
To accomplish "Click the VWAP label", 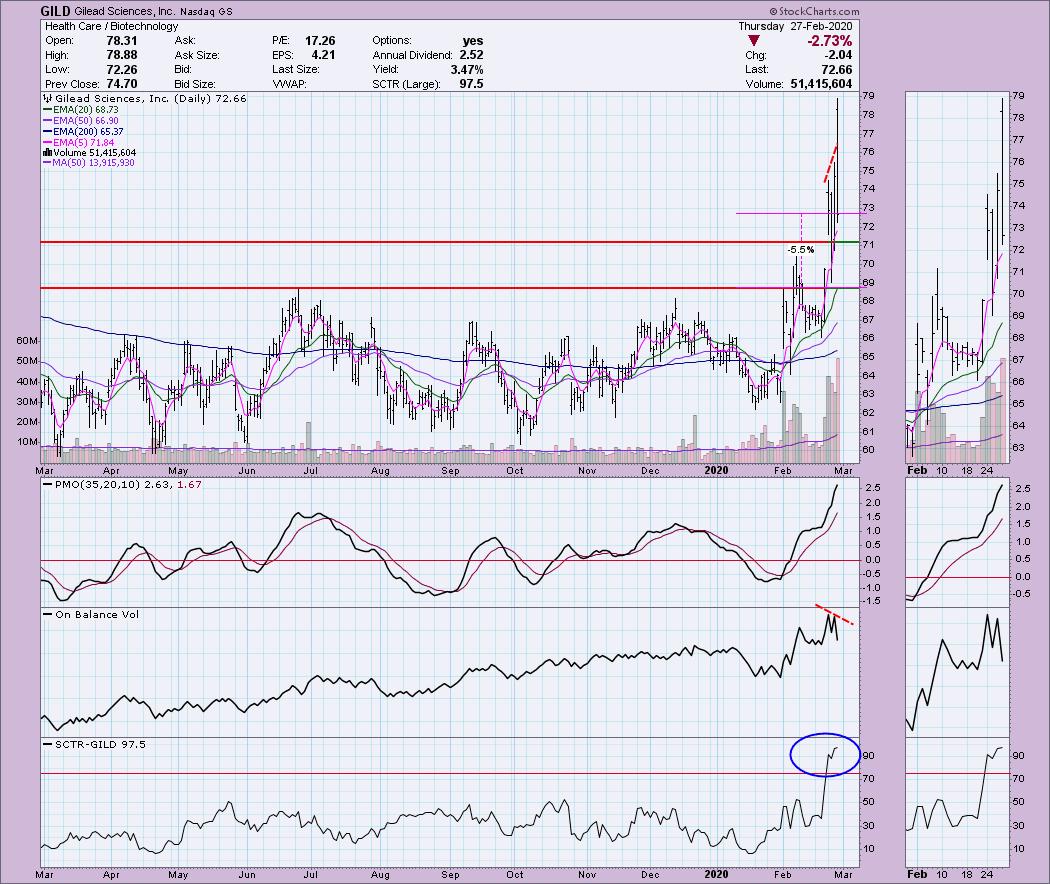I will click(290, 84).
